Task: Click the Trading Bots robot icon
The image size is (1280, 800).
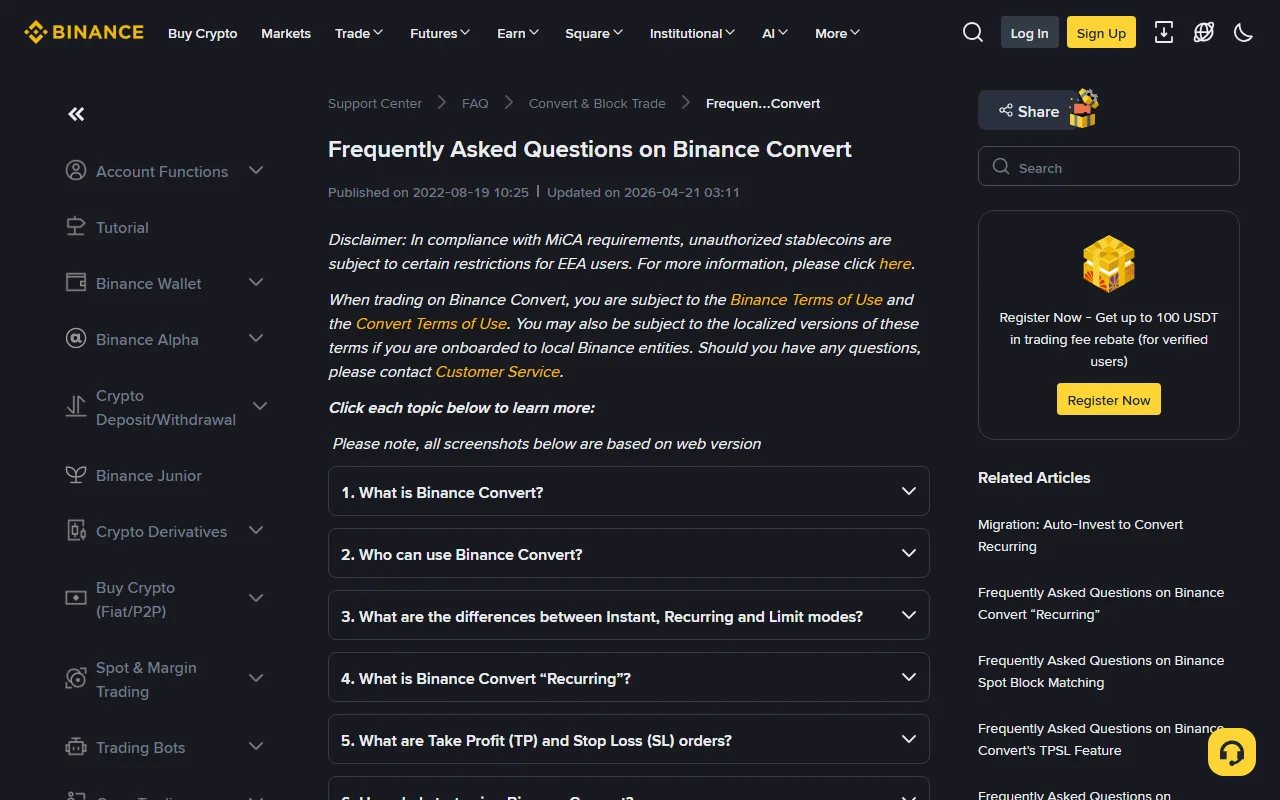Action: tap(76, 747)
